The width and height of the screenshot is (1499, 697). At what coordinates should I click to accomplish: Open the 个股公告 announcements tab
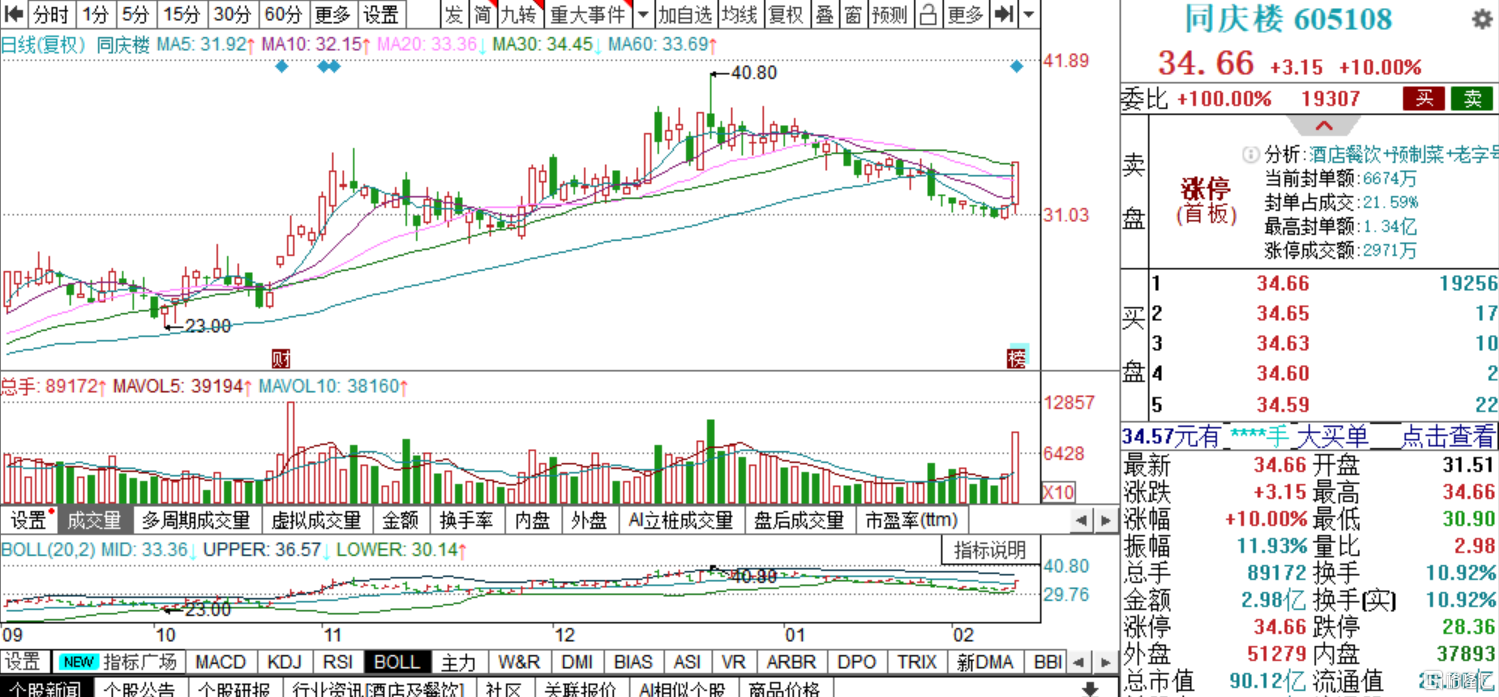pos(140,689)
